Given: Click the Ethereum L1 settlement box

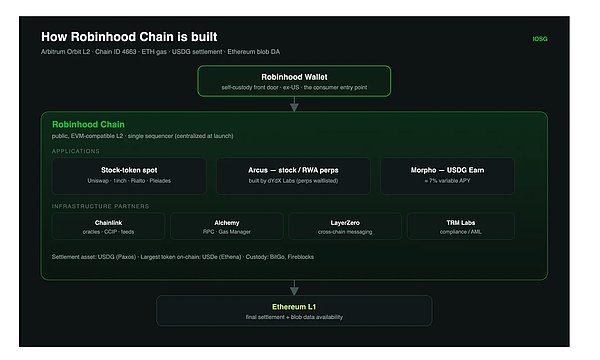Looking at the screenshot, I should [294, 311].
